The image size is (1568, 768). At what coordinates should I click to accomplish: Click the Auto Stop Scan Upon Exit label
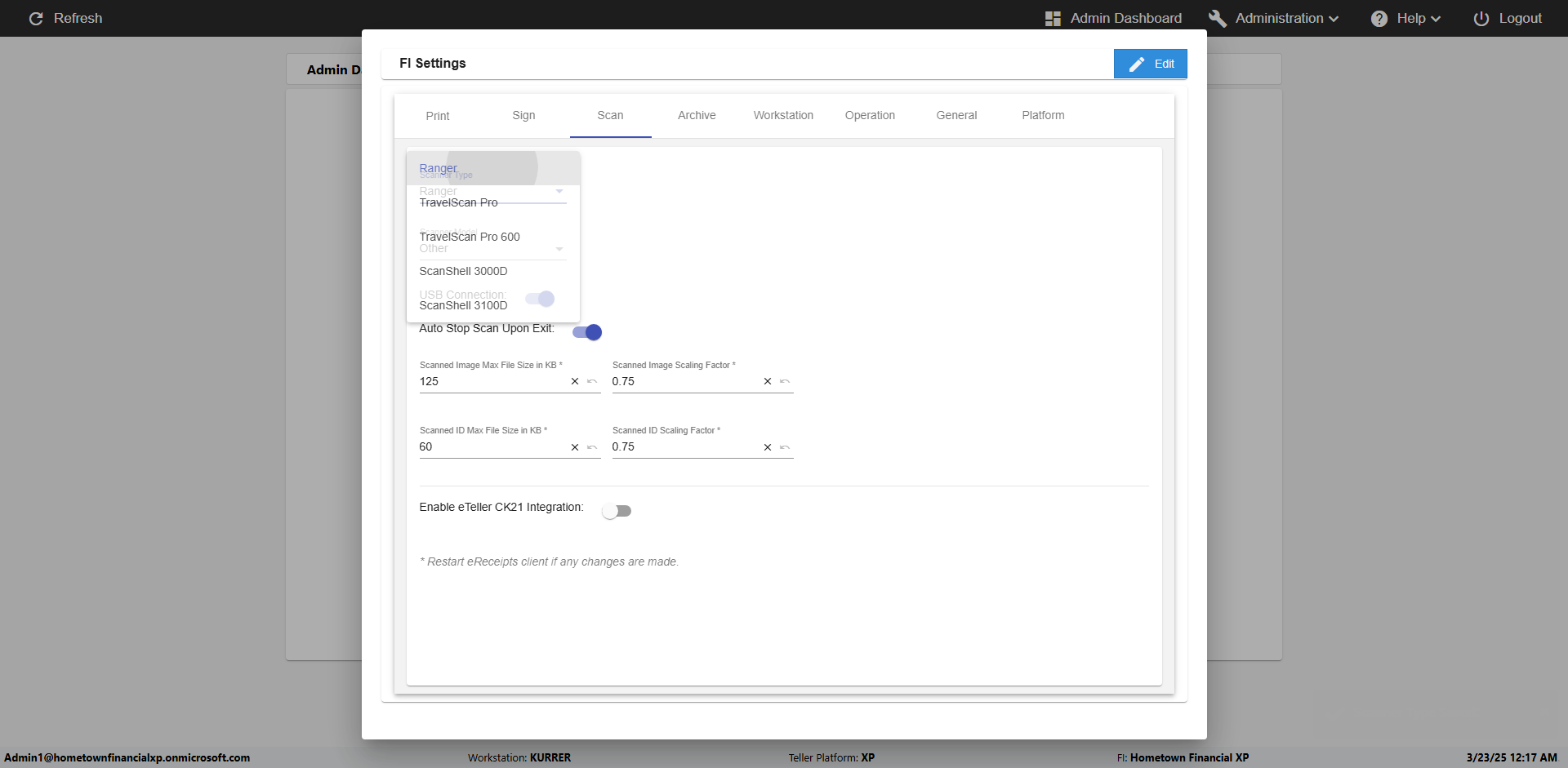pos(487,329)
